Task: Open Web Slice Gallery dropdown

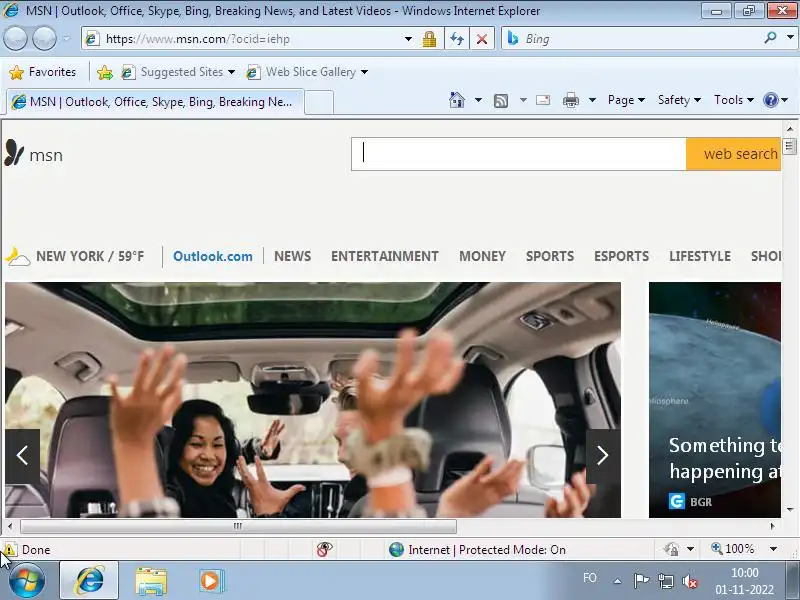Action: pos(307,72)
